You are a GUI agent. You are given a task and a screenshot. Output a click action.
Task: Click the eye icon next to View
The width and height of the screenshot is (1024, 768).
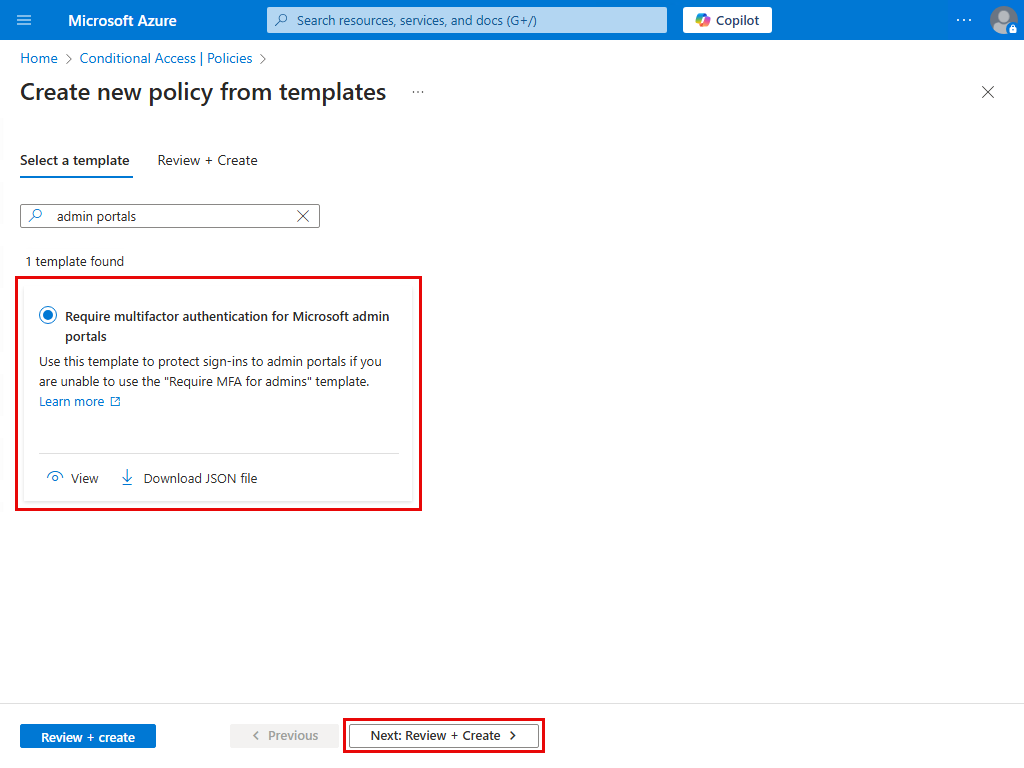55,477
